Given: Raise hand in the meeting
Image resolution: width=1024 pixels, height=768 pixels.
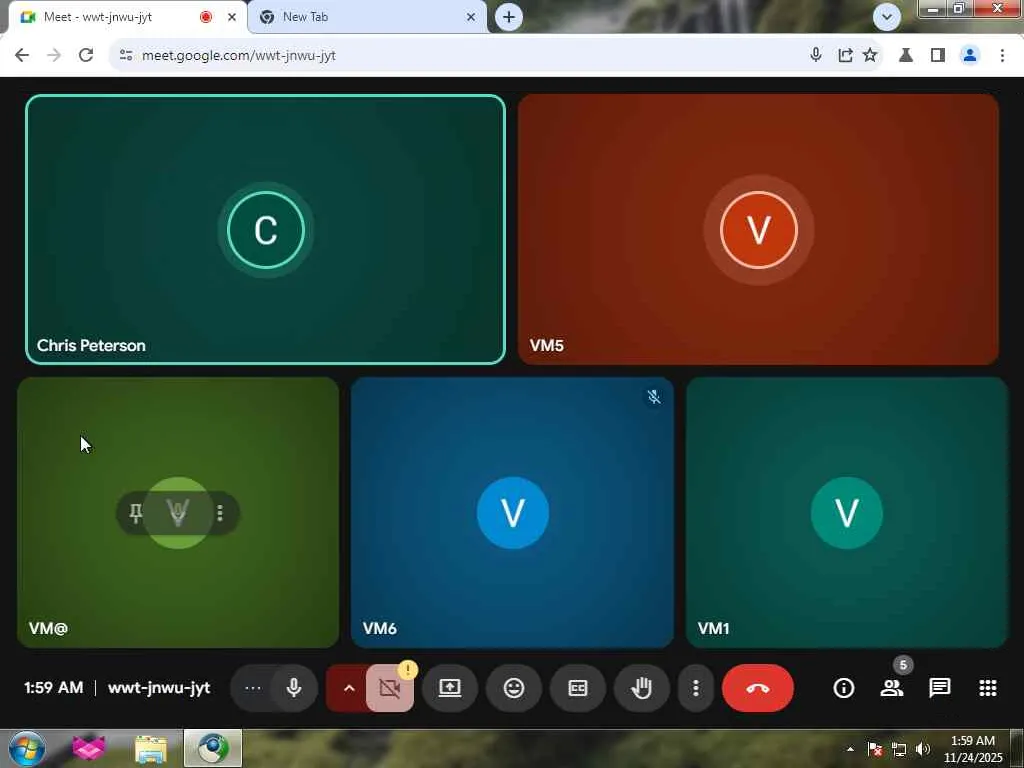Looking at the screenshot, I should pos(642,688).
